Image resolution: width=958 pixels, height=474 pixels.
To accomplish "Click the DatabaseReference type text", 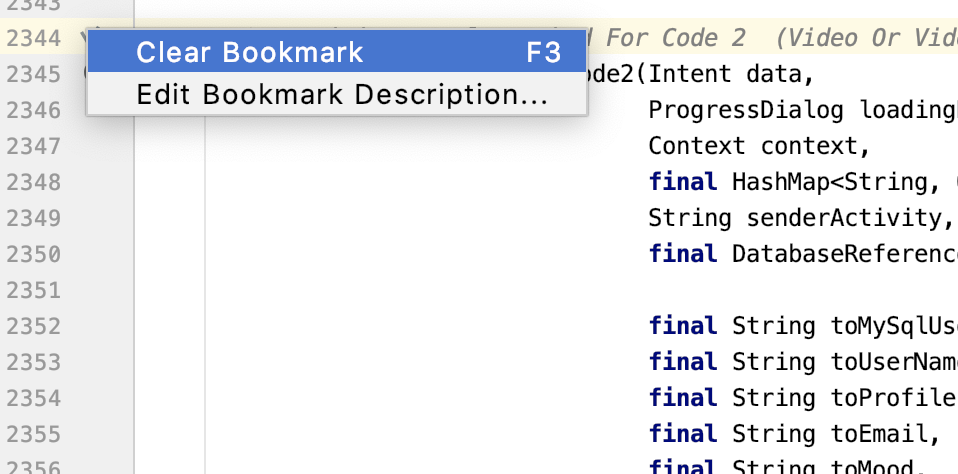I will point(845,254).
